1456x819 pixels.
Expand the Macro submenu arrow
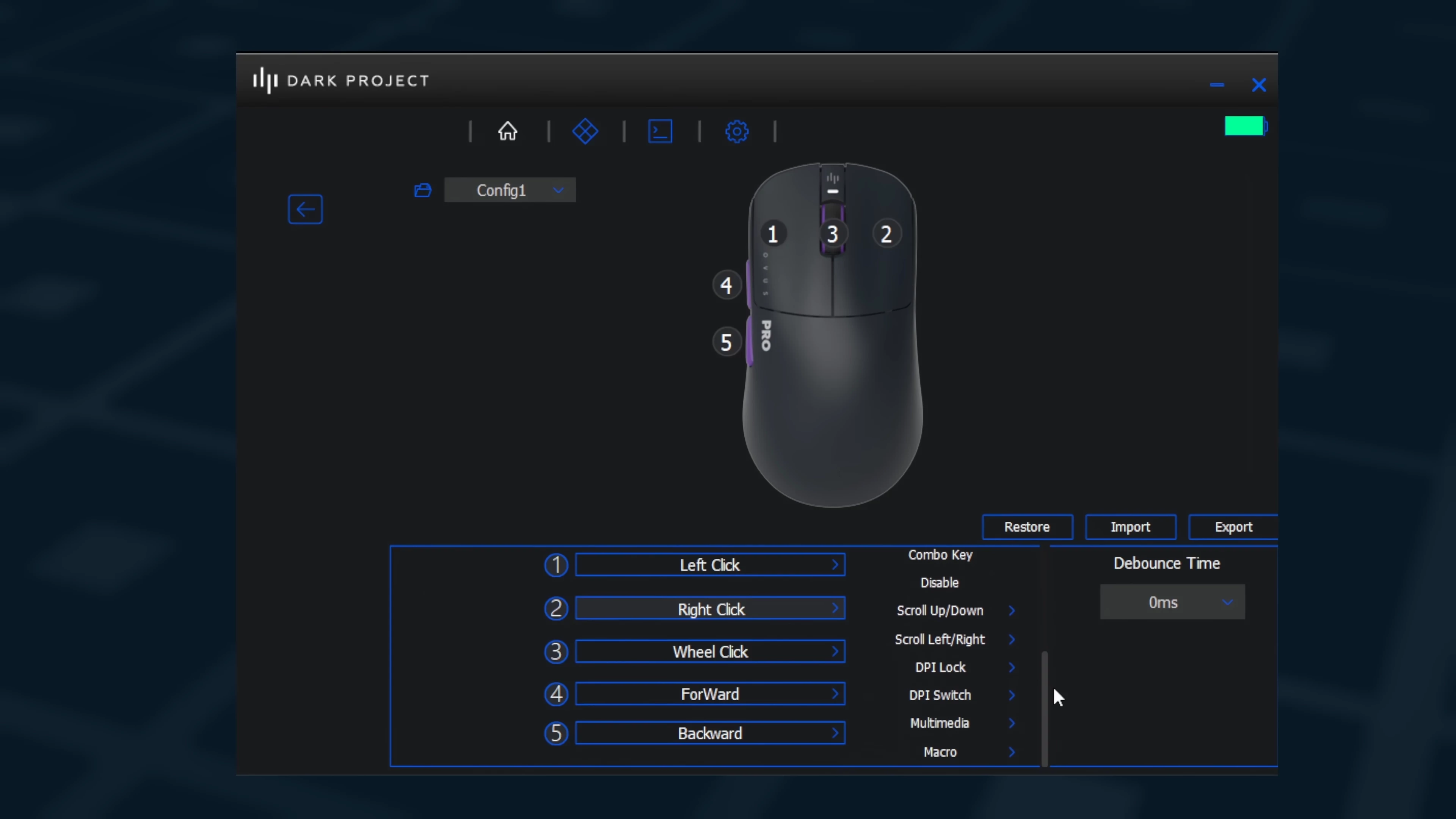[1012, 752]
